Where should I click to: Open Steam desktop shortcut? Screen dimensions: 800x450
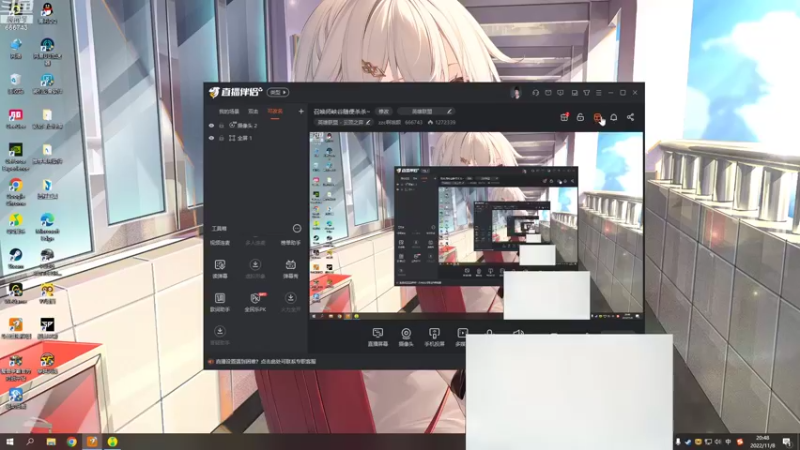(16, 259)
